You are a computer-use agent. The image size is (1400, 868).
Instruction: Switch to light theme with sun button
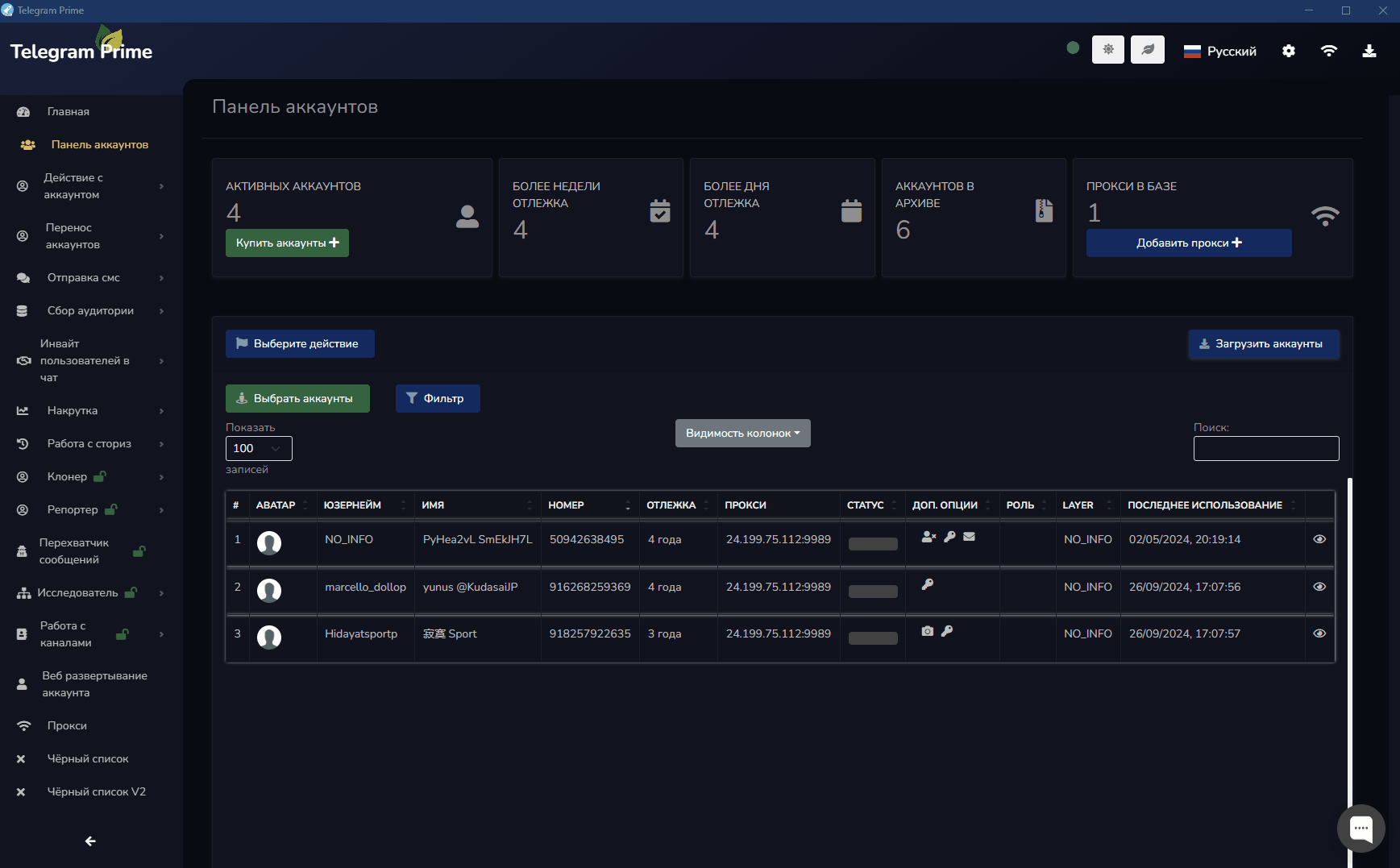pyautogui.click(x=1108, y=50)
